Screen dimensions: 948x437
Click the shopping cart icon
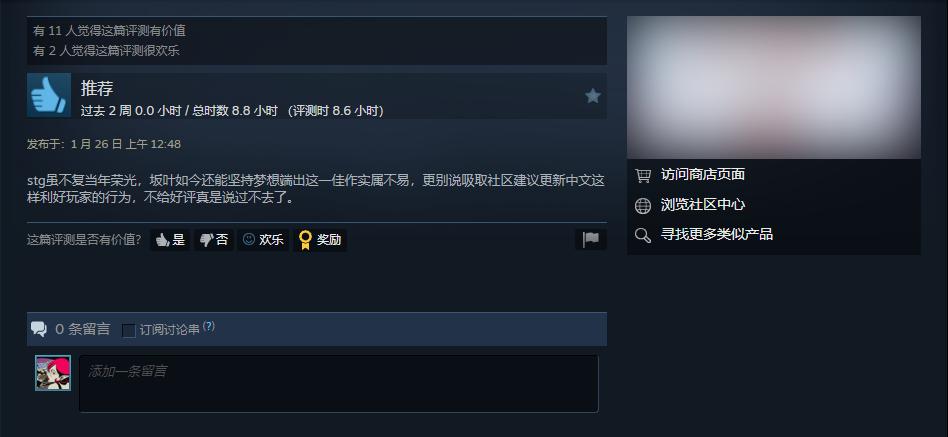[643, 176]
